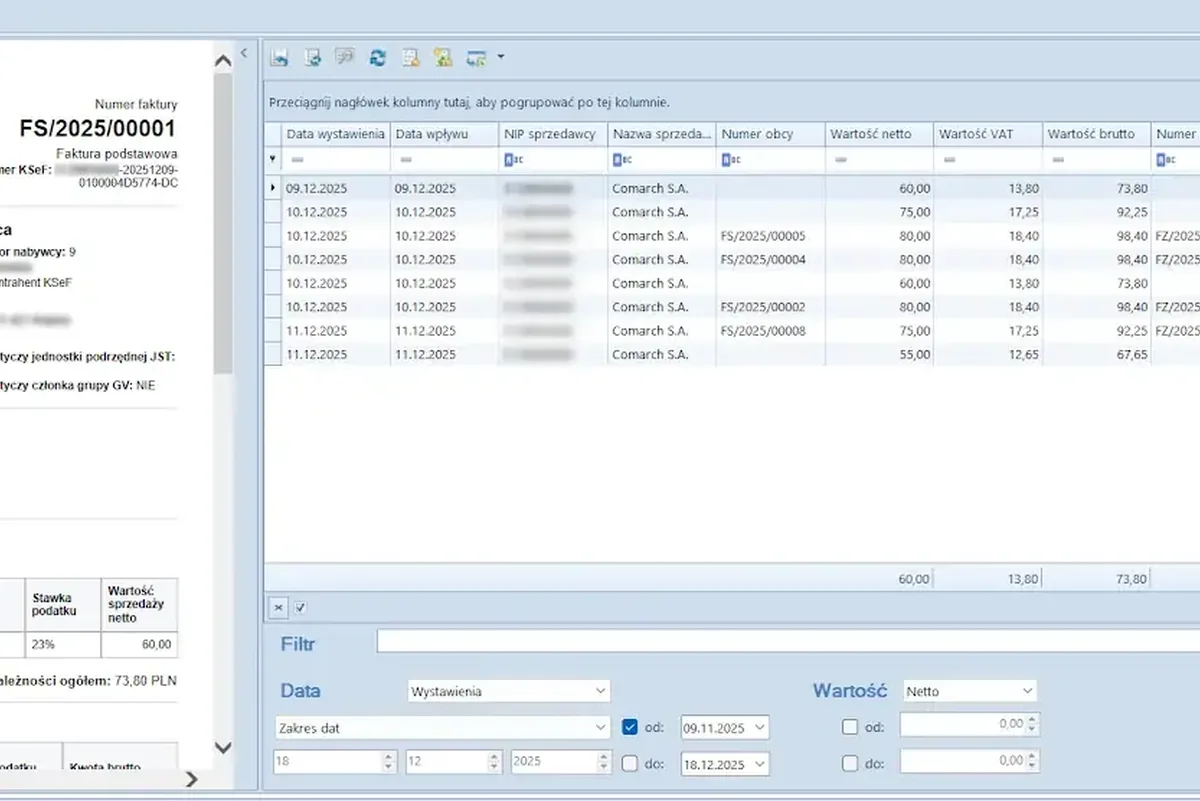The width and height of the screenshot is (1200, 801).
Task: Sort by the Numer obcy column header
Action: [x=771, y=134]
